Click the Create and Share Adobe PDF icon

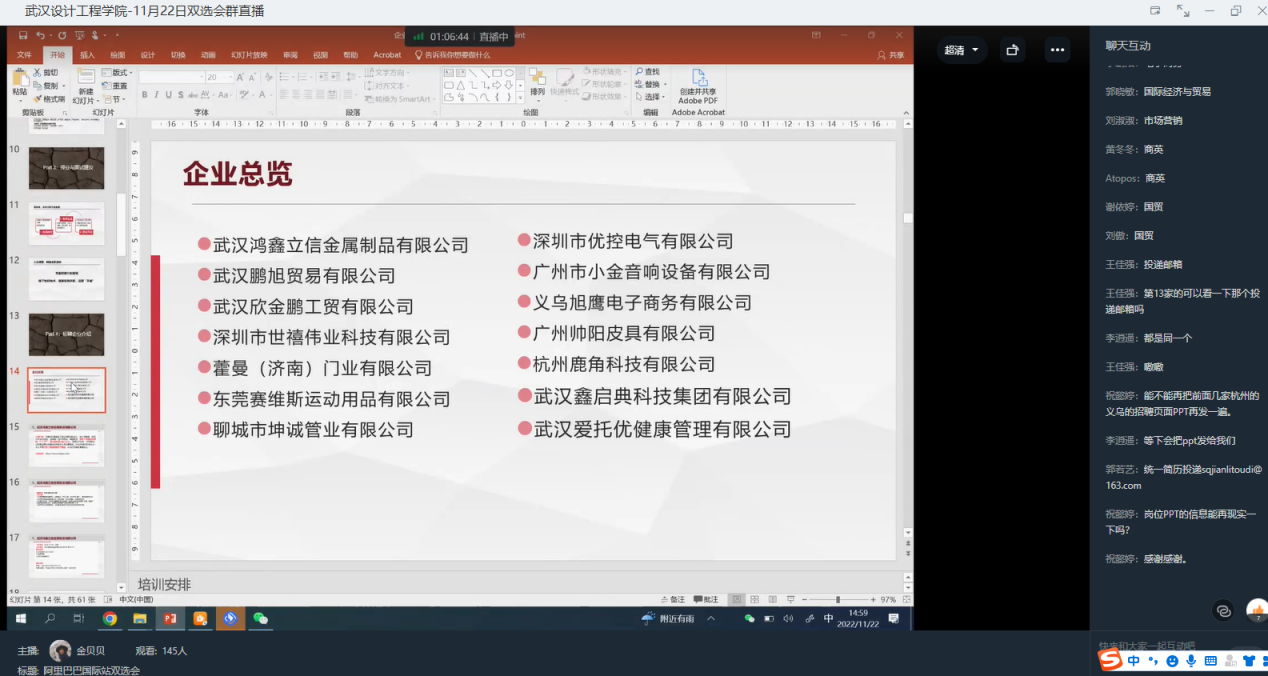point(698,86)
